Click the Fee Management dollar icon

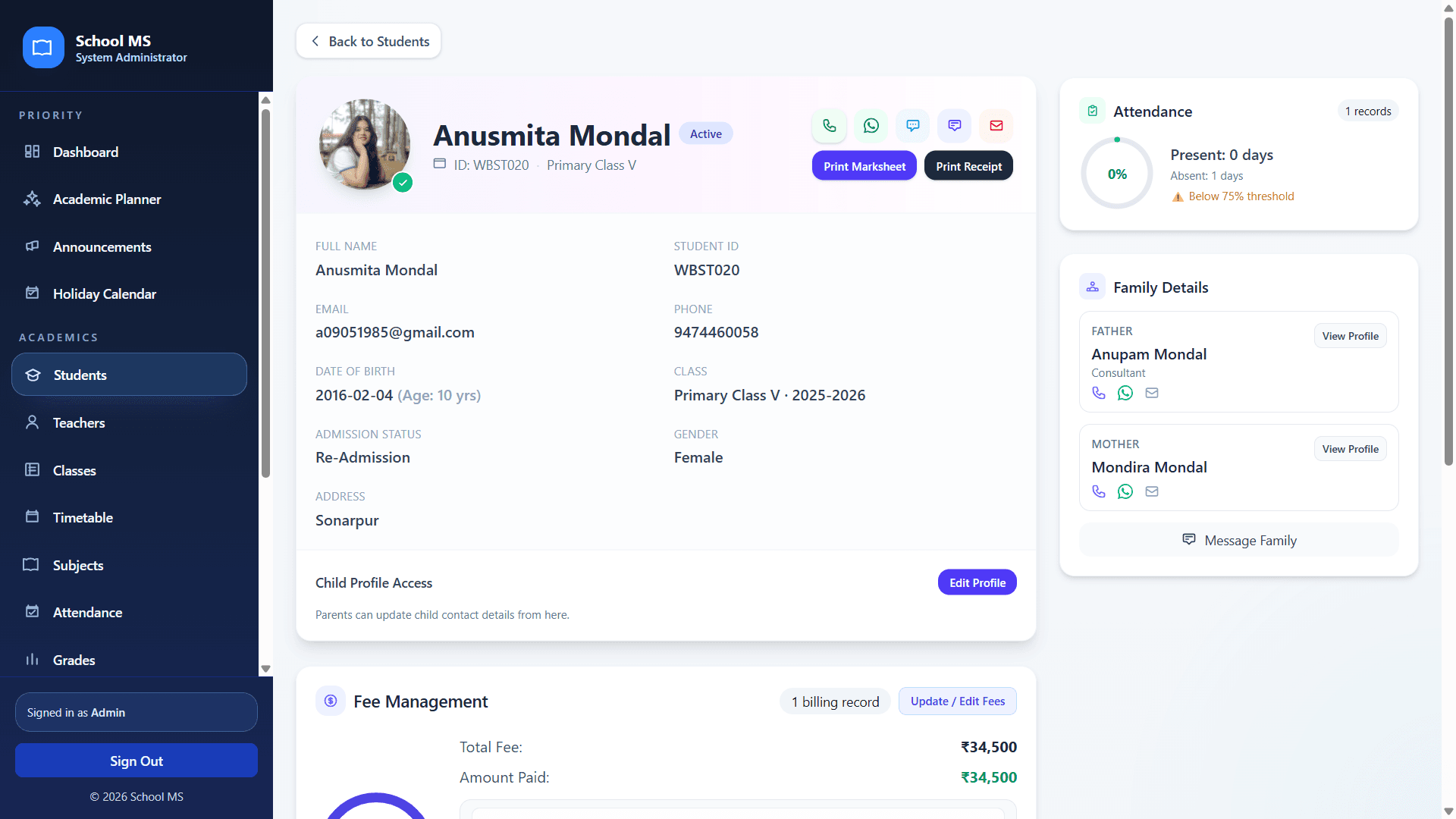[x=331, y=701]
